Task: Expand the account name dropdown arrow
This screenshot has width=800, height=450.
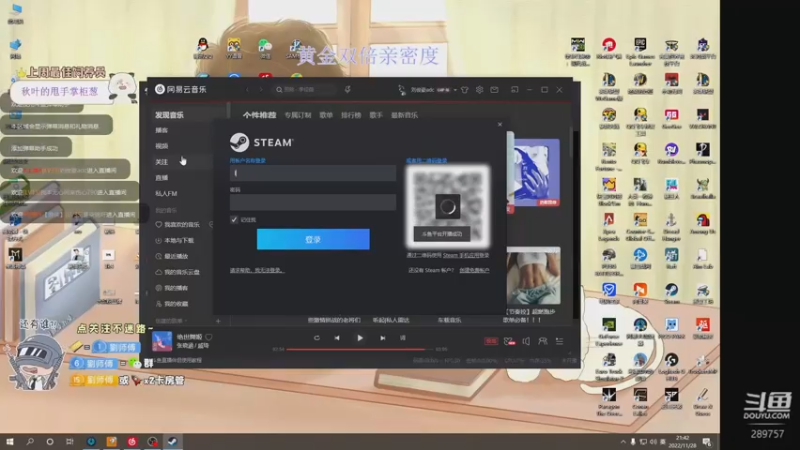Action: click(x=455, y=90)
